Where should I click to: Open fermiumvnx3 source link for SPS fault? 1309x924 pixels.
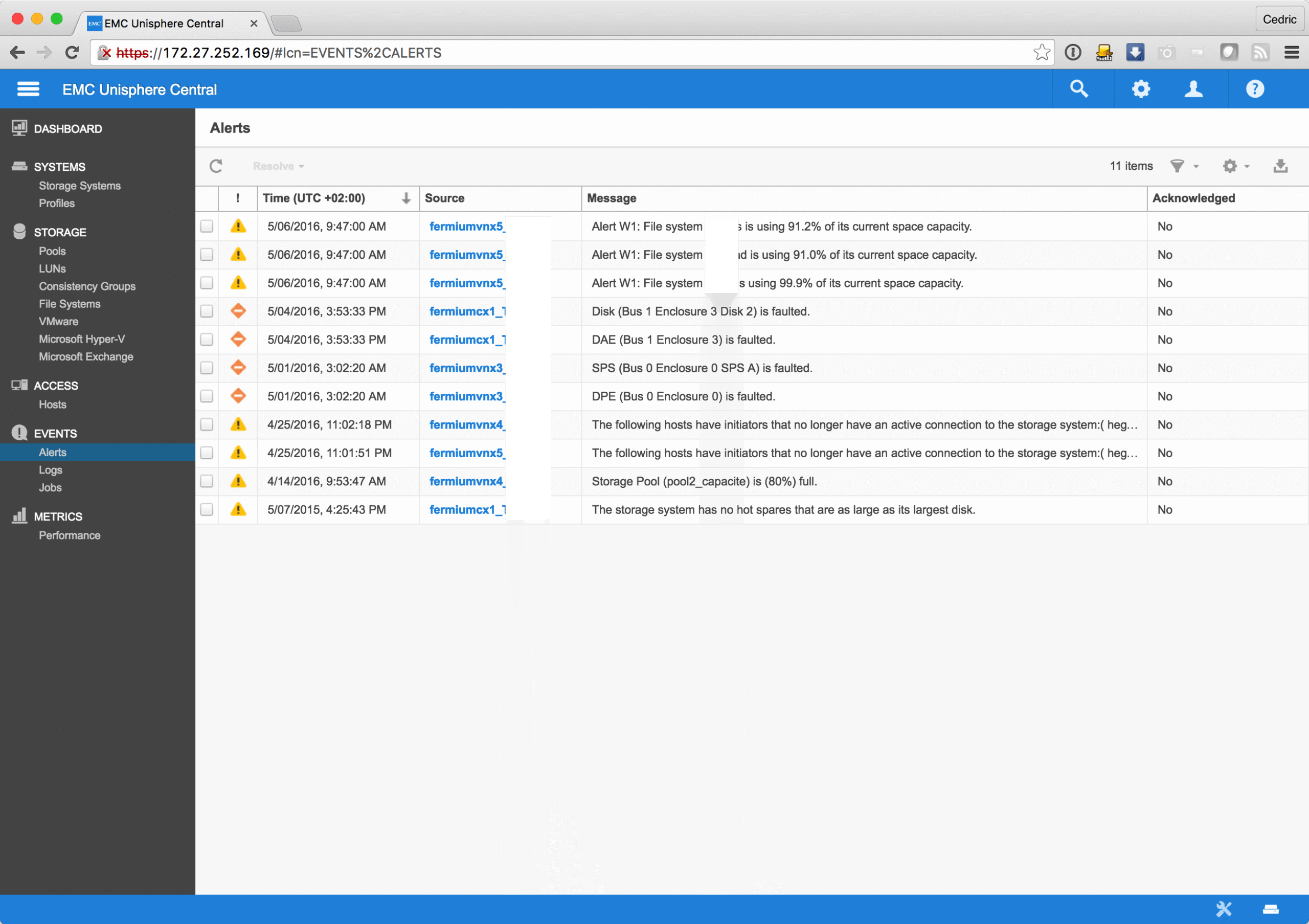(466, 368)
